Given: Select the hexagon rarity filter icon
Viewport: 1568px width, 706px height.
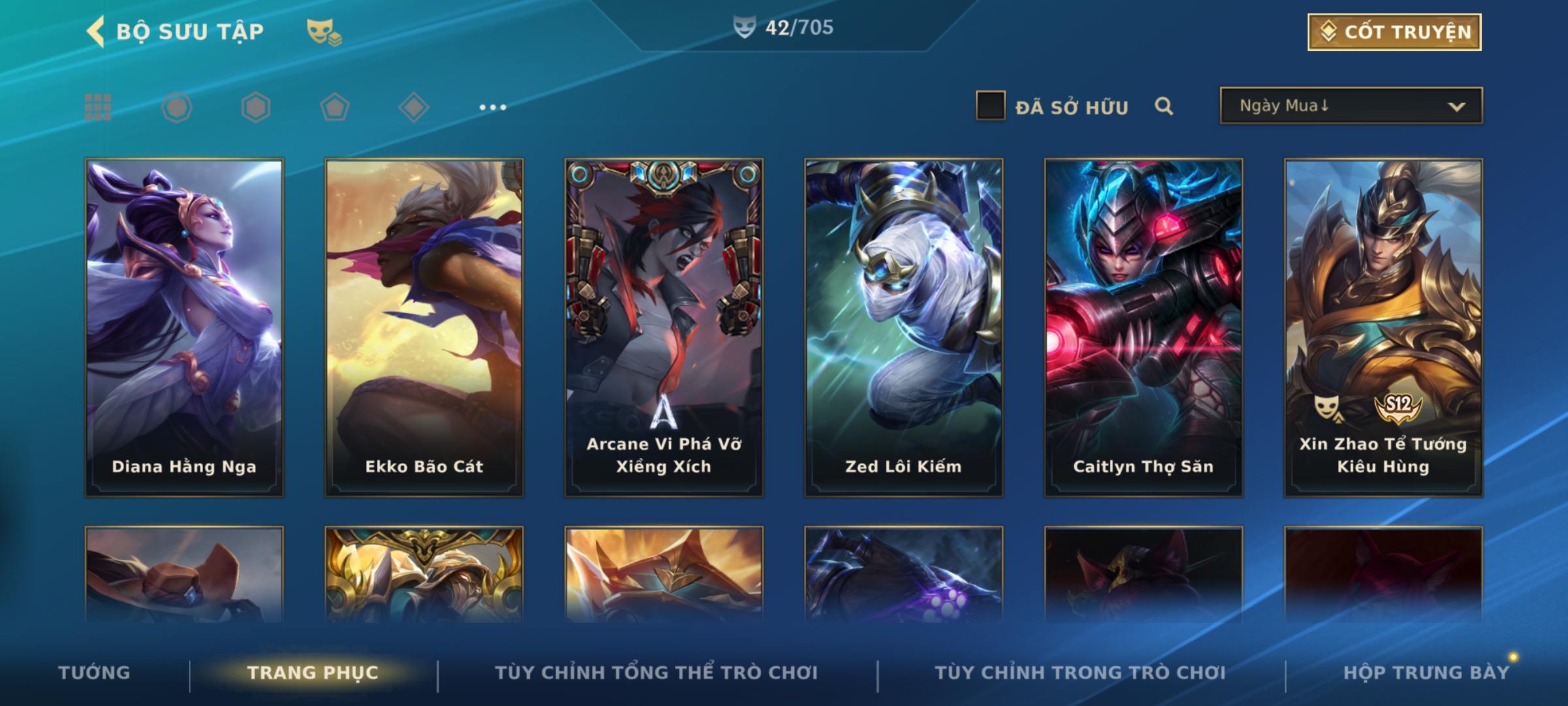Looking at the screenshot, I should point(255,107).
